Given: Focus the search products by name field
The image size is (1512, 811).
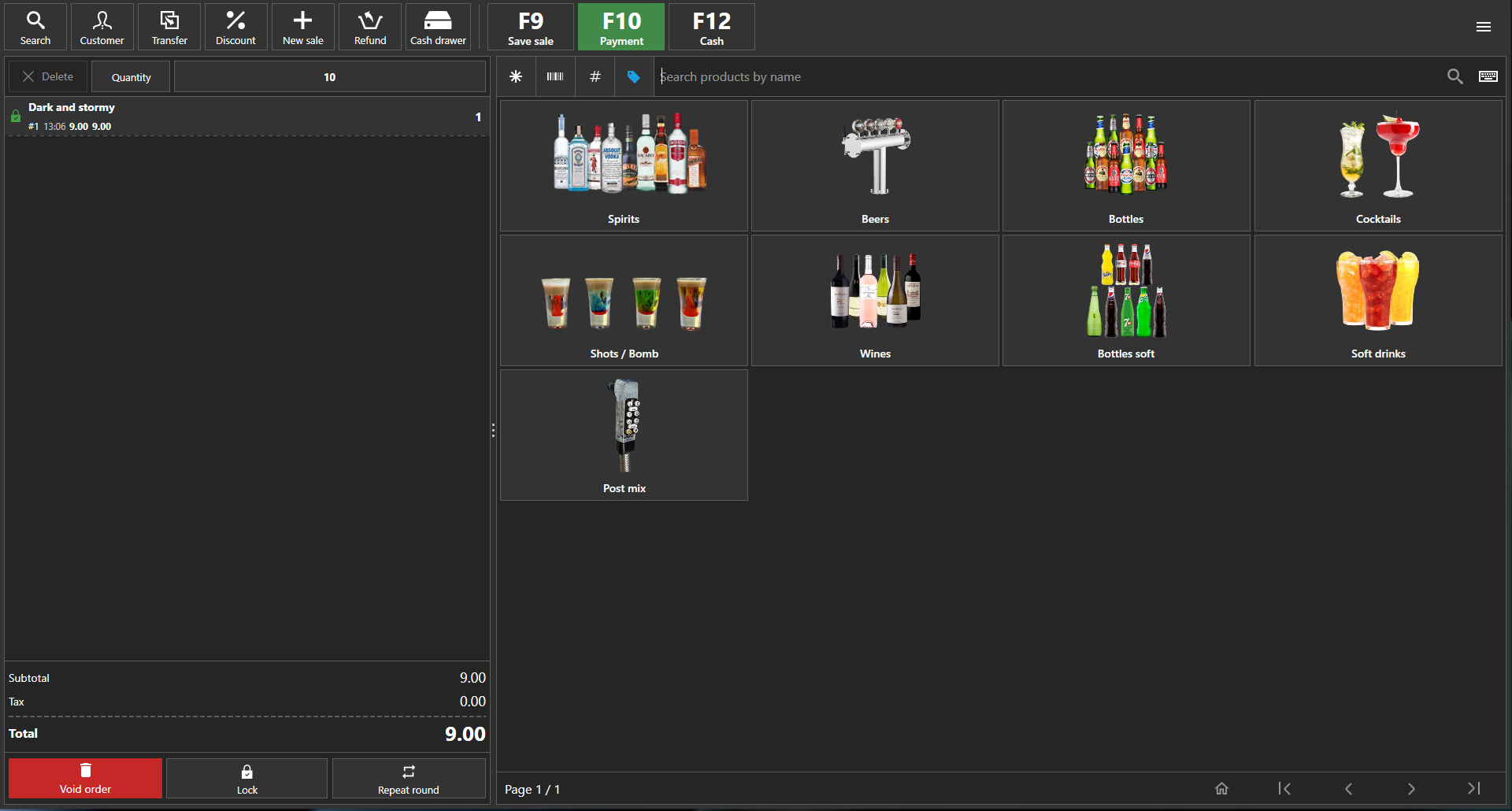Looking at the screenshot, I should point(1047,76).
